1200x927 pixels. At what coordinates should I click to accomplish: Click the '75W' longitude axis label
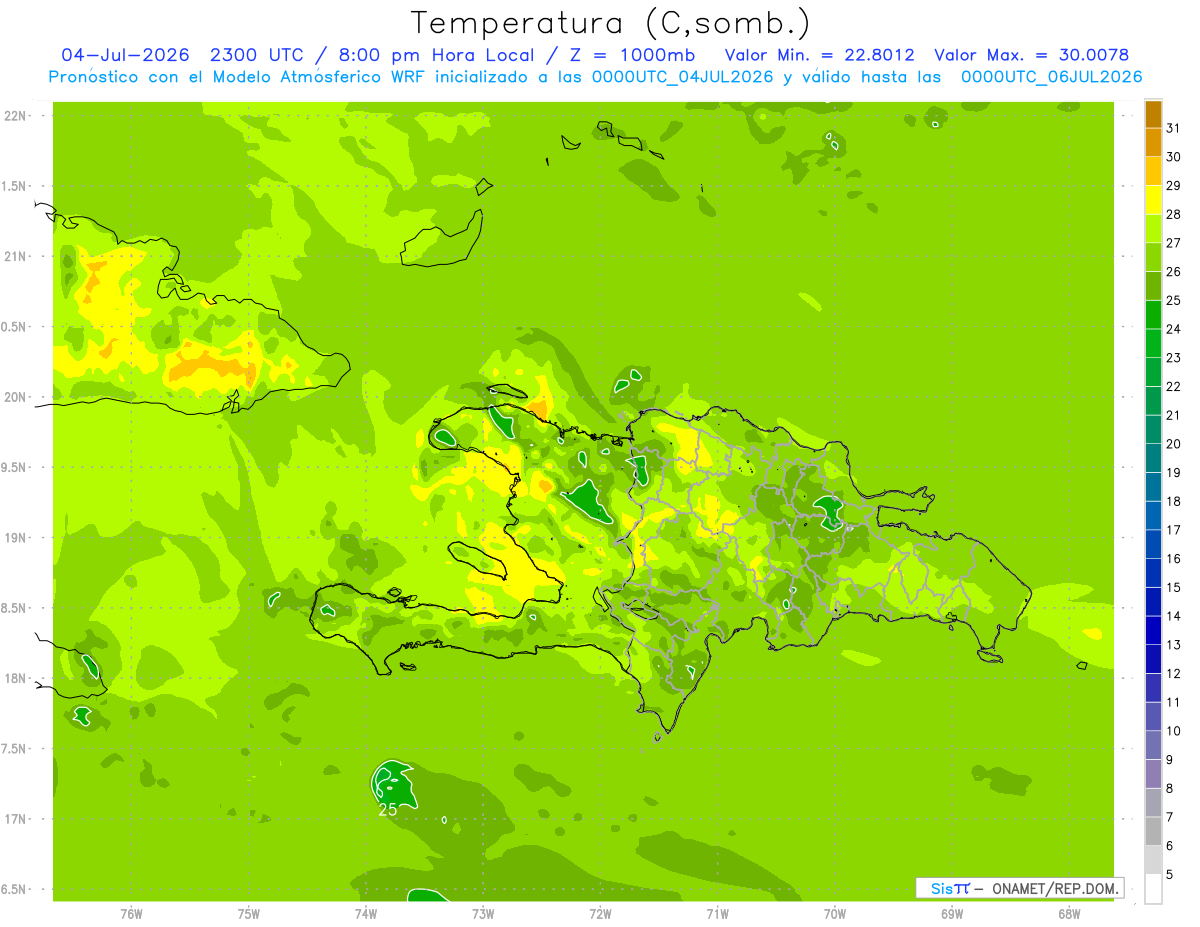tap(249, 914)
